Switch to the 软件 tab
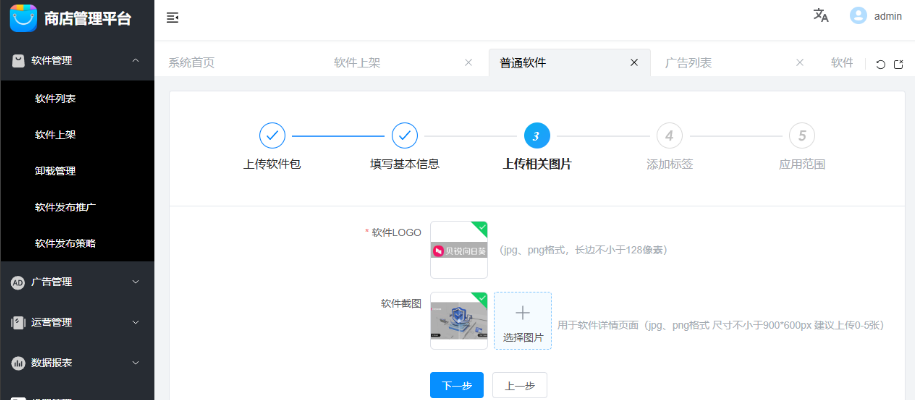The height and width of the screenshot is (400, 915). [x=842, y=62]
